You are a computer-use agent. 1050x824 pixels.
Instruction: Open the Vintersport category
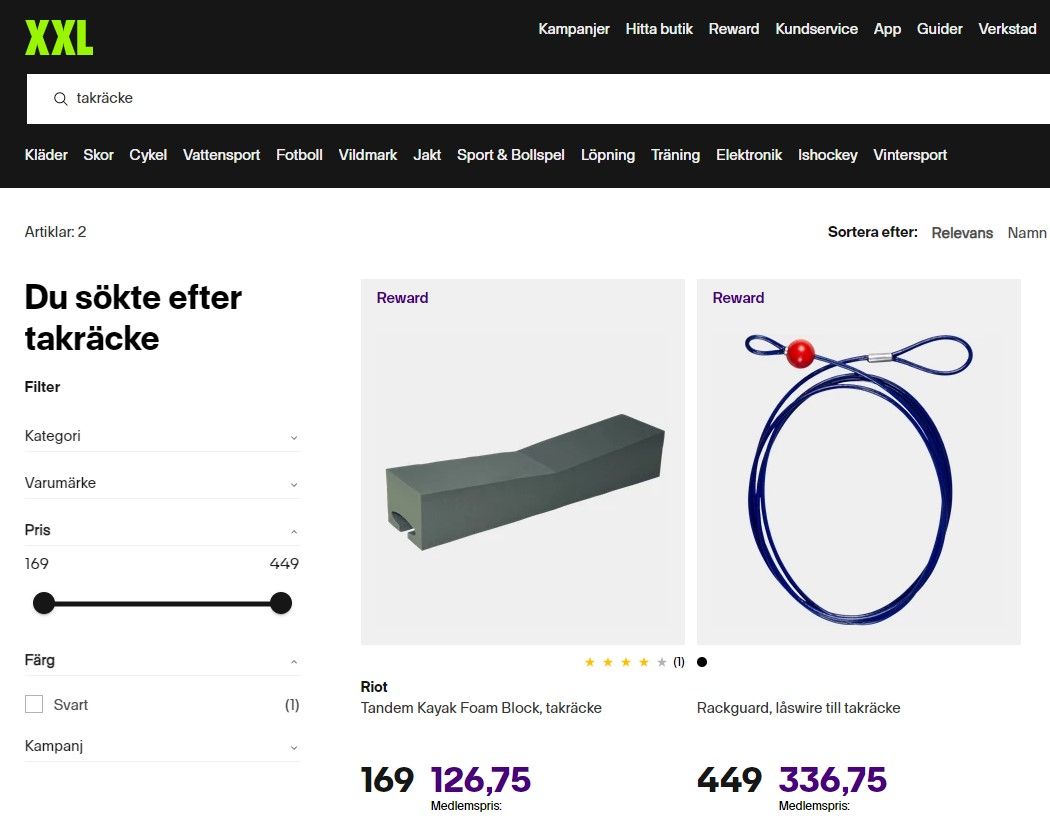click(910, 155)
